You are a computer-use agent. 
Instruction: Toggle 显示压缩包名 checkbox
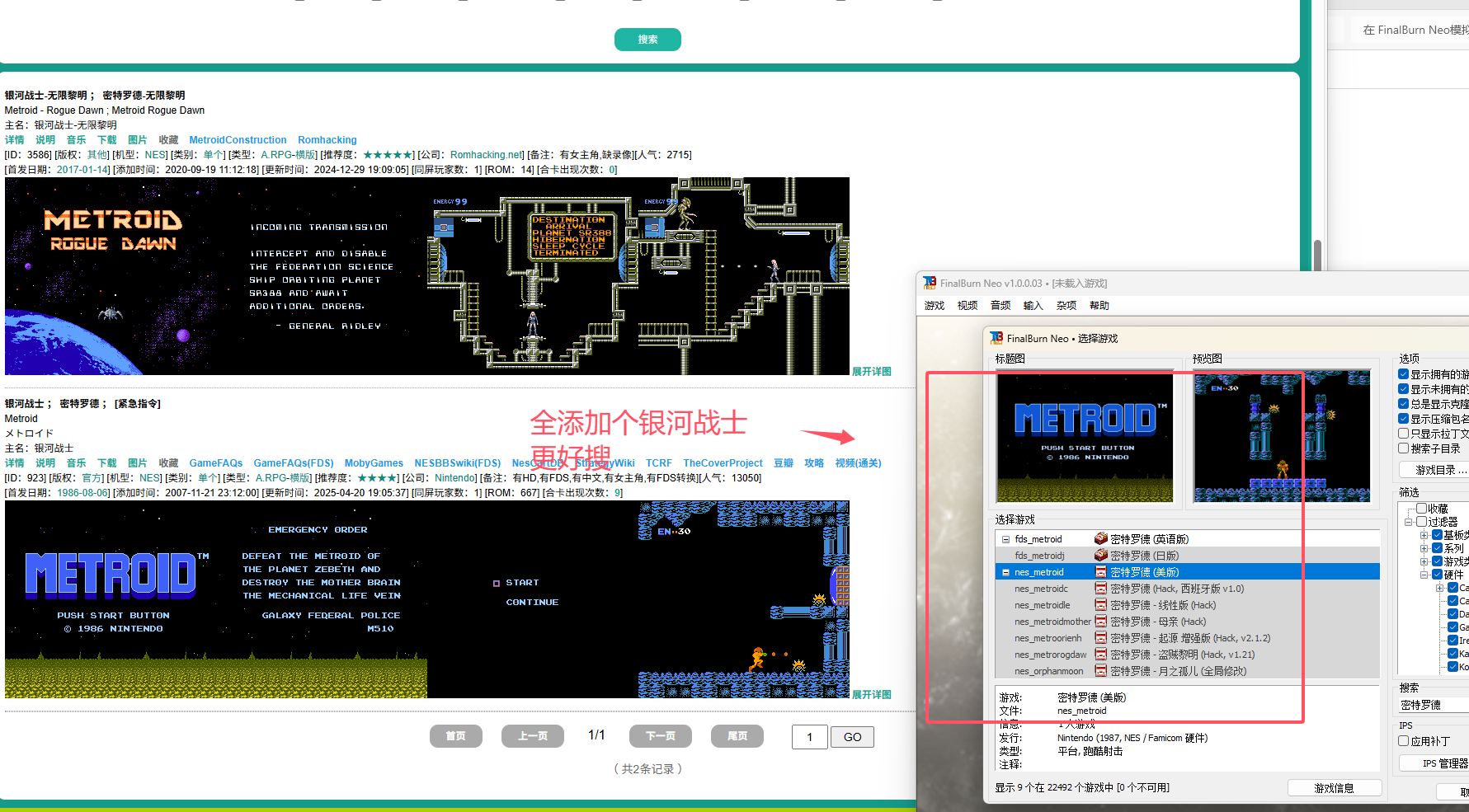tap(1403, 419)
